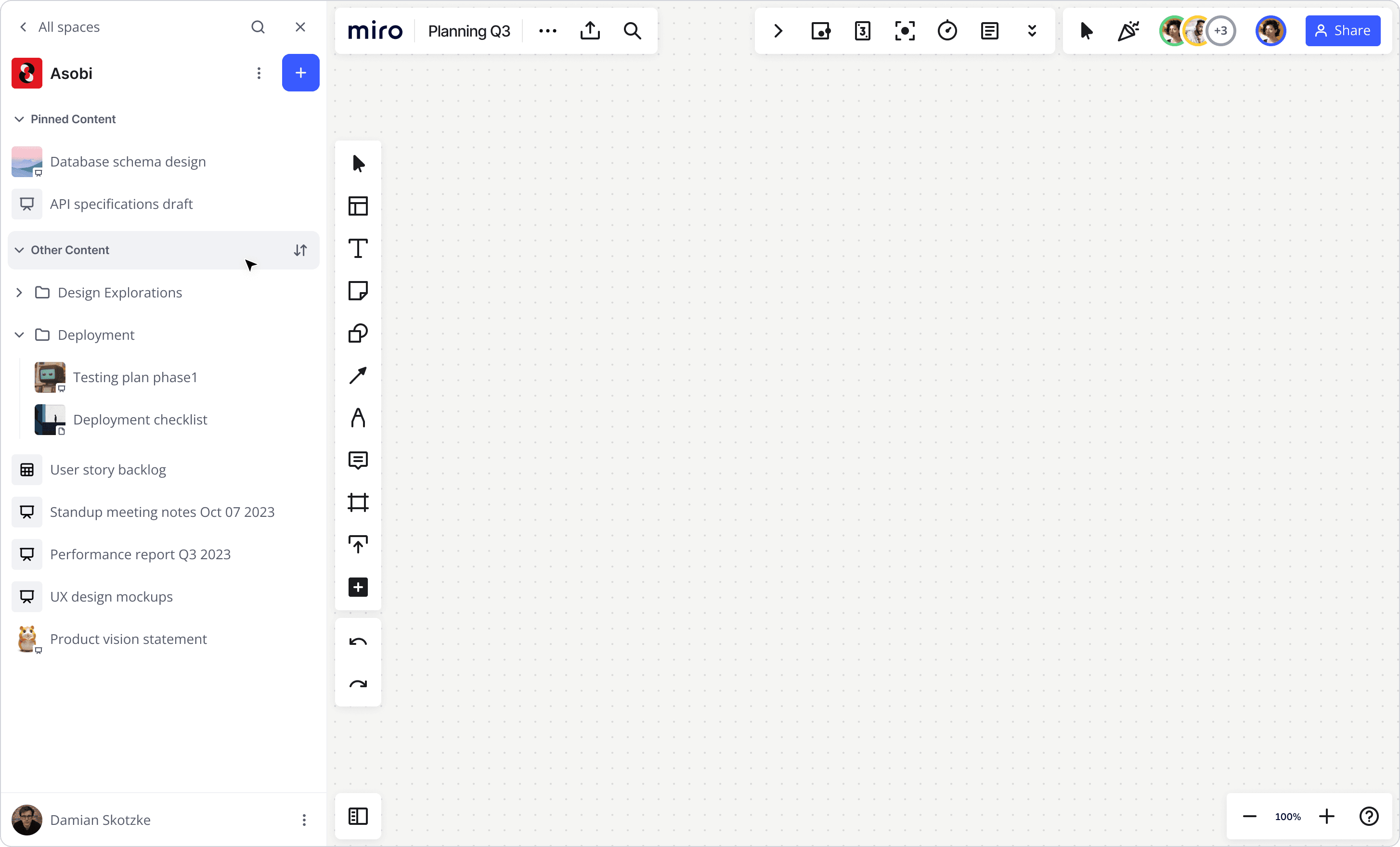
Task: Zoom level percentage to change zoom
Action: click(x=1289, y=817)
